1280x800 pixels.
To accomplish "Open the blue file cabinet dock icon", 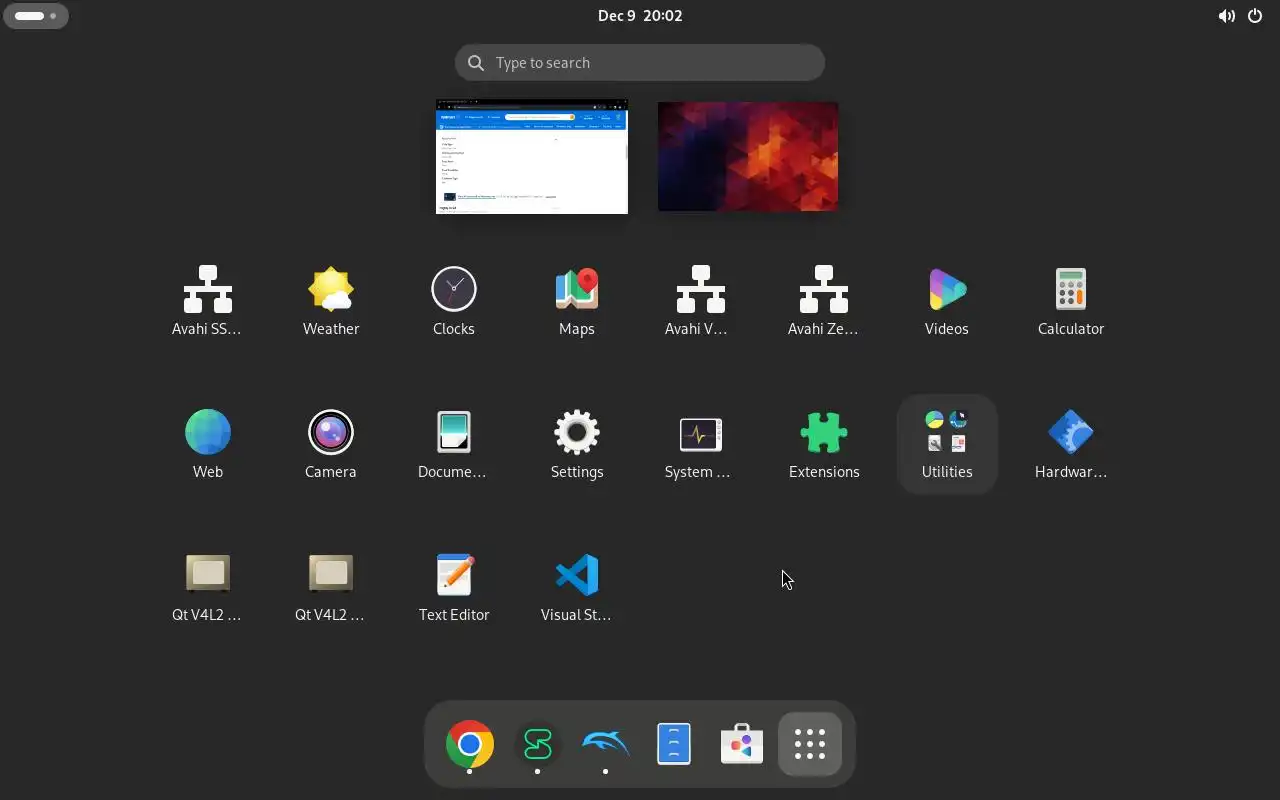I will pyautogui.click(x=674, y=744).
